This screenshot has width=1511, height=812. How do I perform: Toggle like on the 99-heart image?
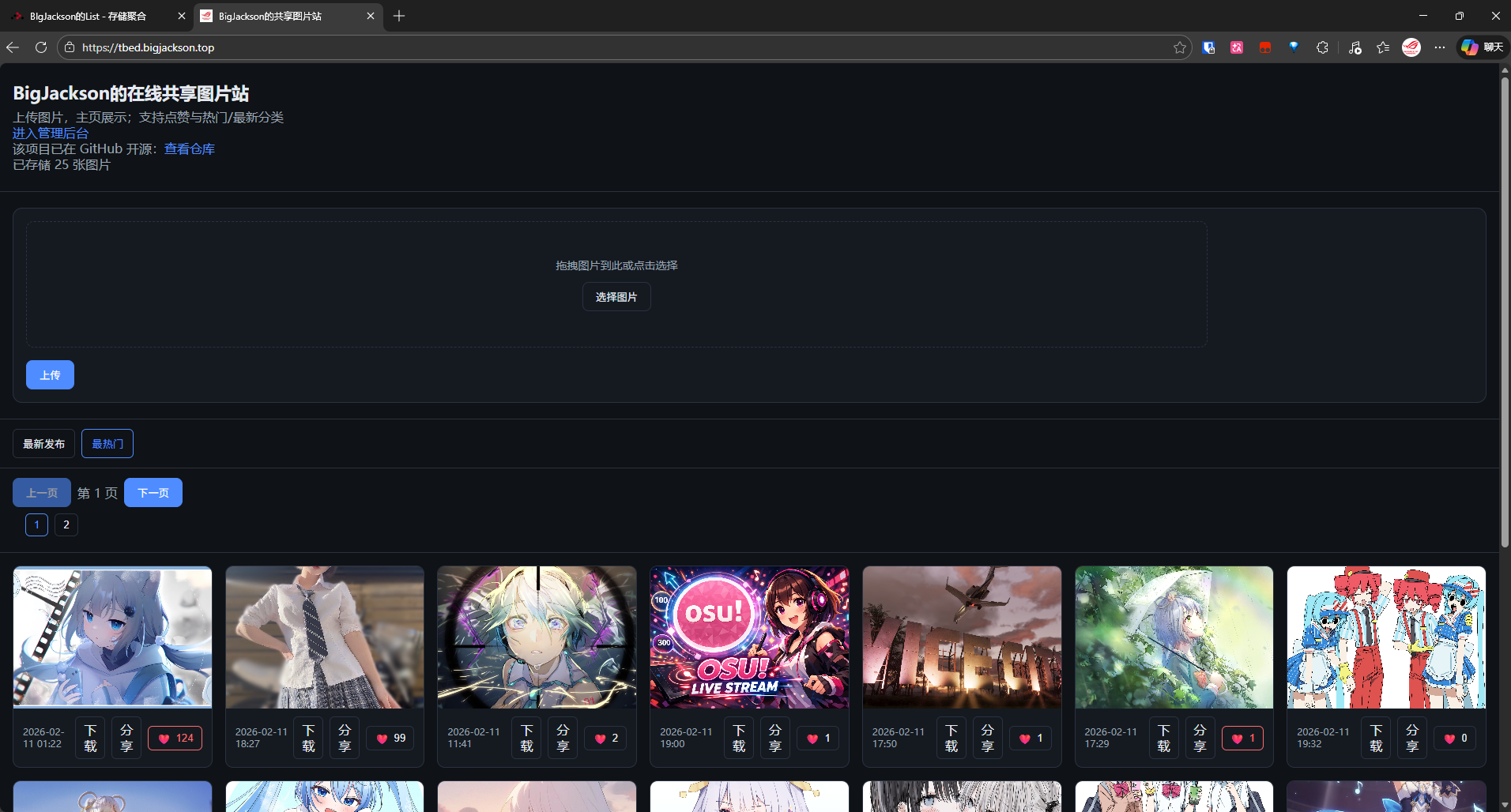point(390,739)
